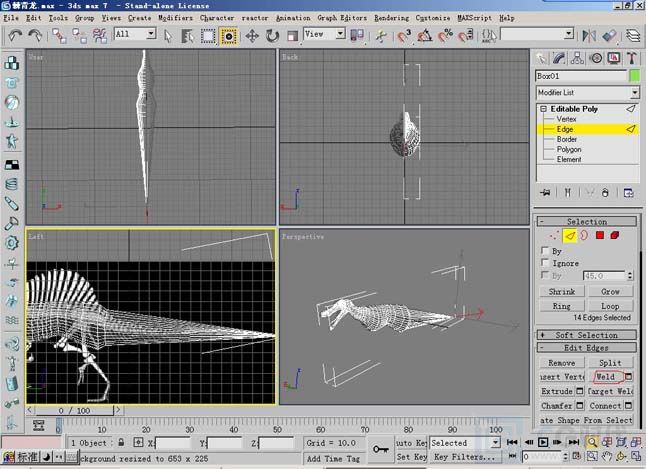The height and width of the screenshot is (469, 646).
Task: Activate the Select and Move tool
Action: 252,36
